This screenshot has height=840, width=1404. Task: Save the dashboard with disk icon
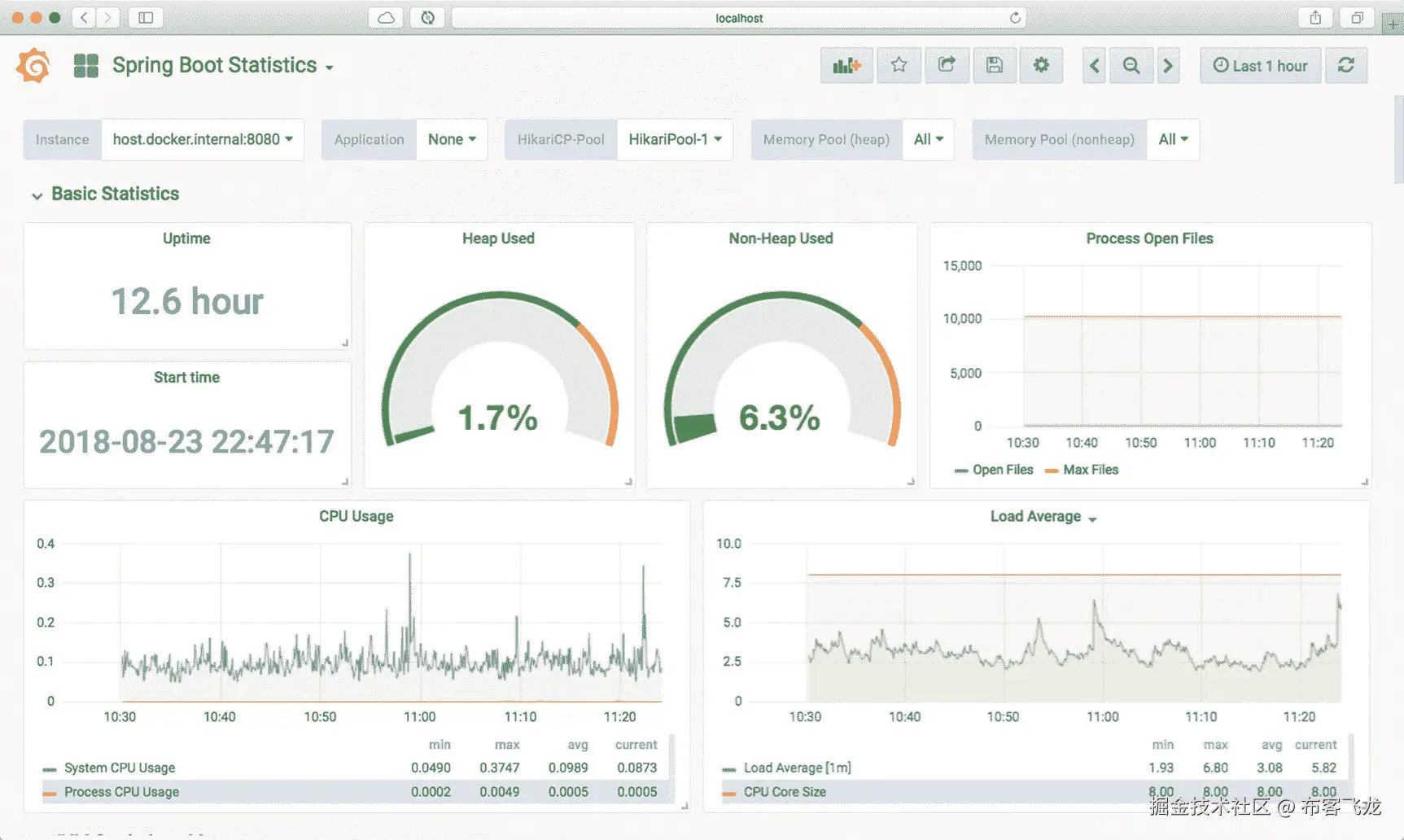point(995,65)
